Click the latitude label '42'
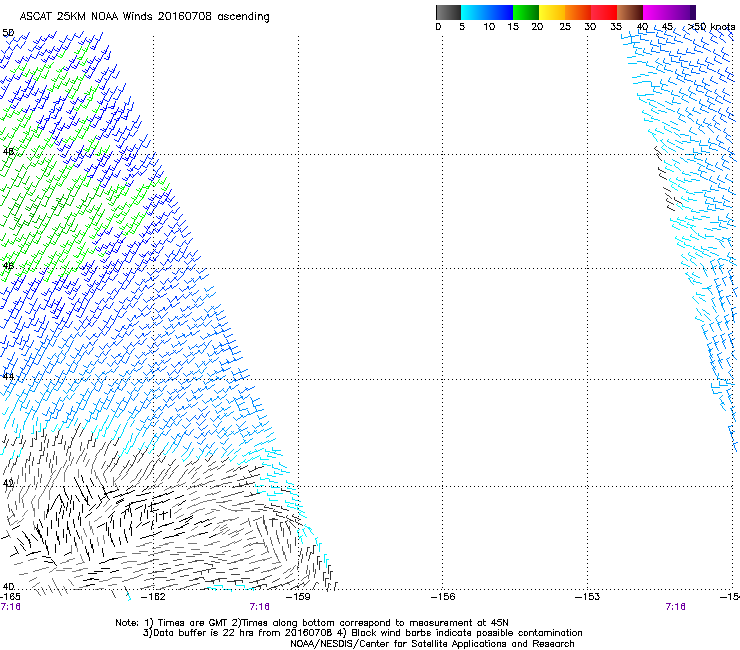 [x=8, y=483]
